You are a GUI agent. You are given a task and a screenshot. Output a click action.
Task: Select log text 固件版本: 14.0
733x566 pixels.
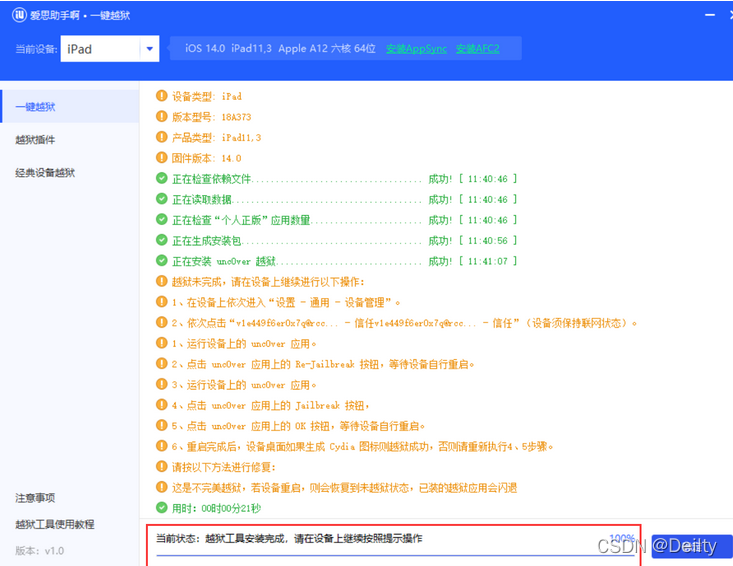click(207, 158)
